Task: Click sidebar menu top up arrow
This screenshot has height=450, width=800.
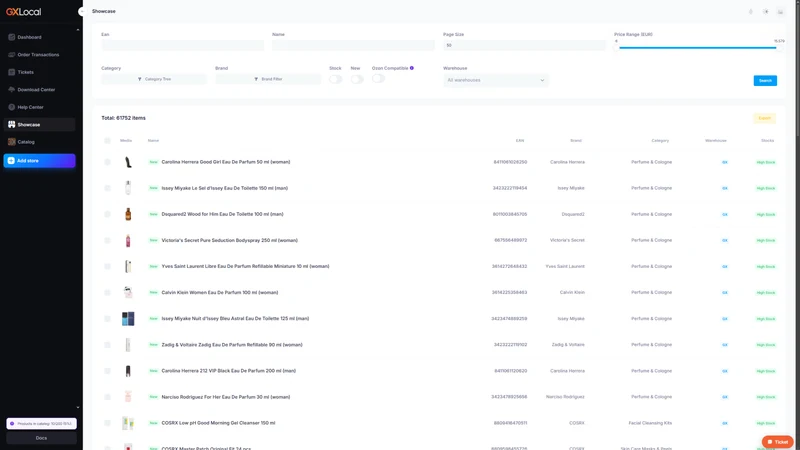Action: [x=78, y=30]
